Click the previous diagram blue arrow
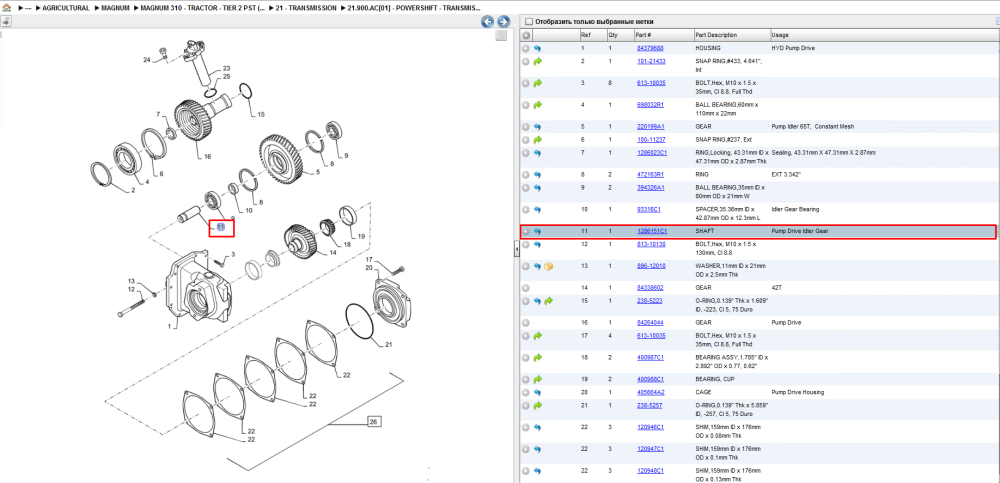 pyautogui.click(x=487, y=22)
